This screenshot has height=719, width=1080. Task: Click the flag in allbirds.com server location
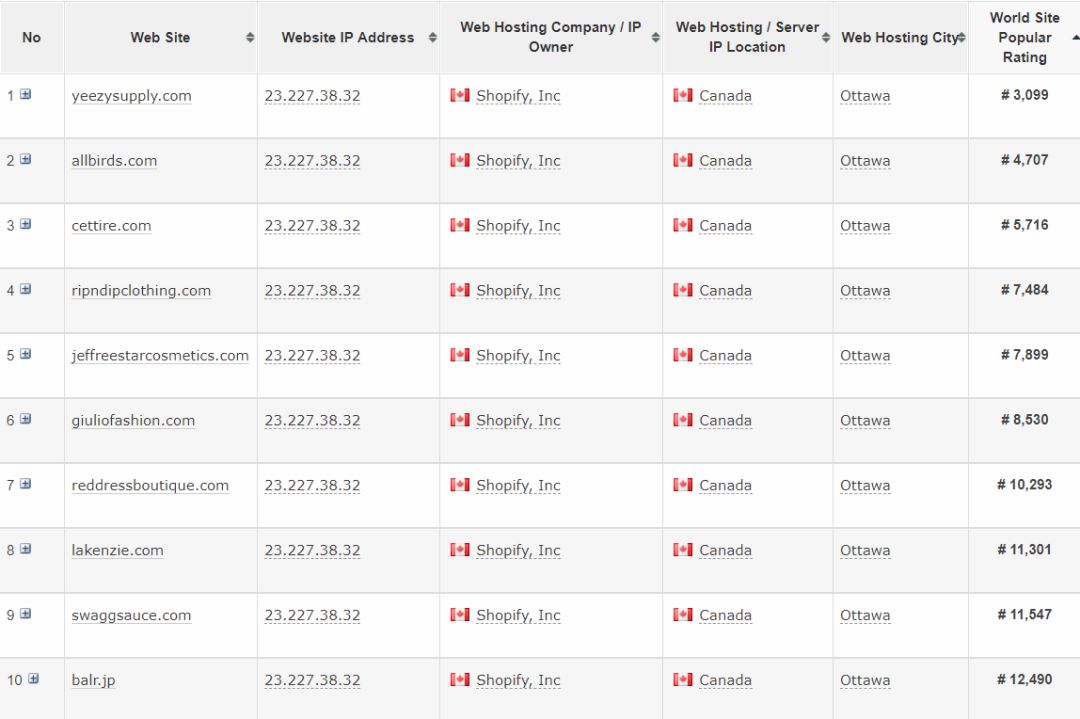[683, 160]
